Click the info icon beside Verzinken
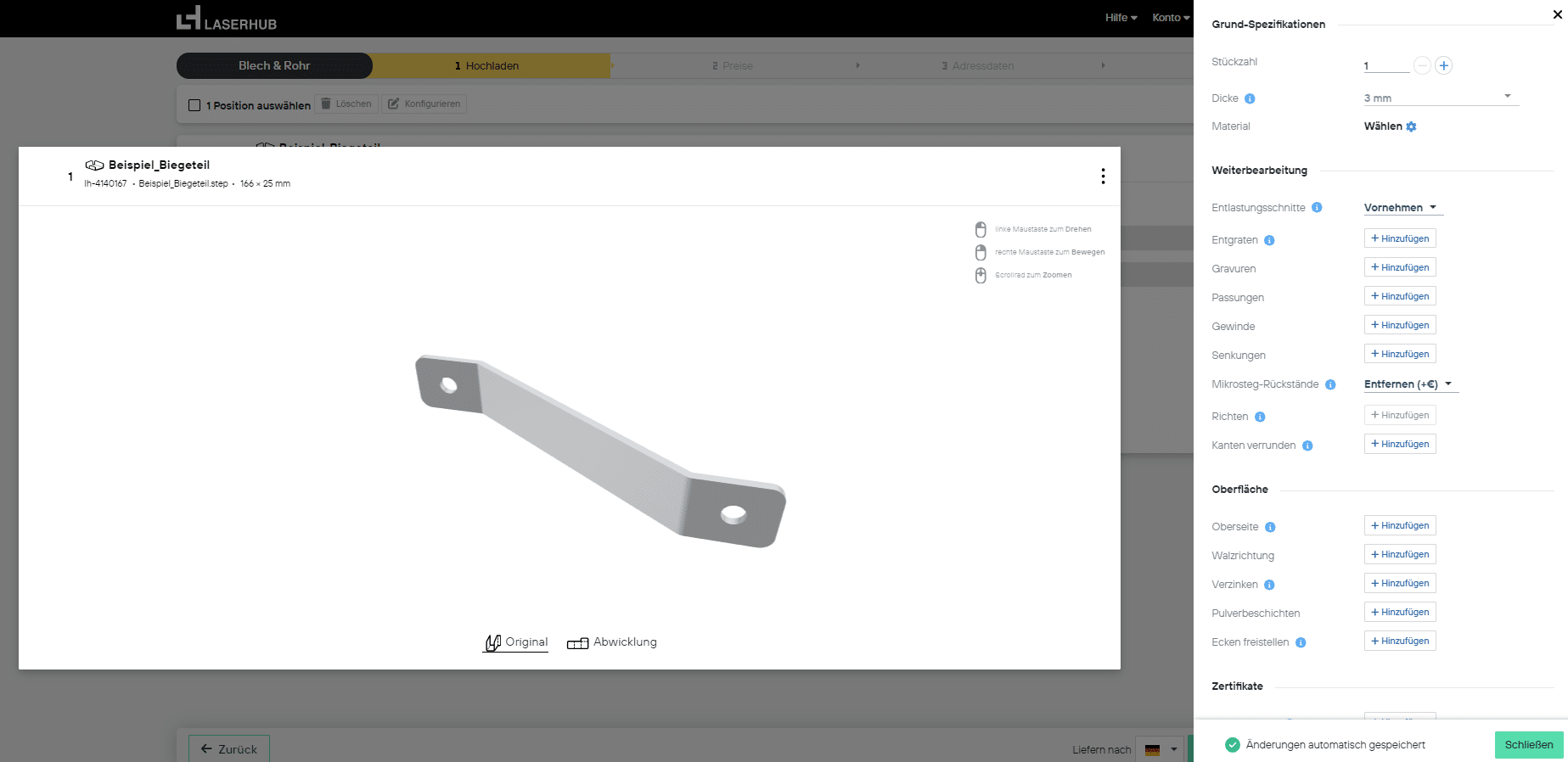Screen dimensions: 1568x762 [1269, 585]
